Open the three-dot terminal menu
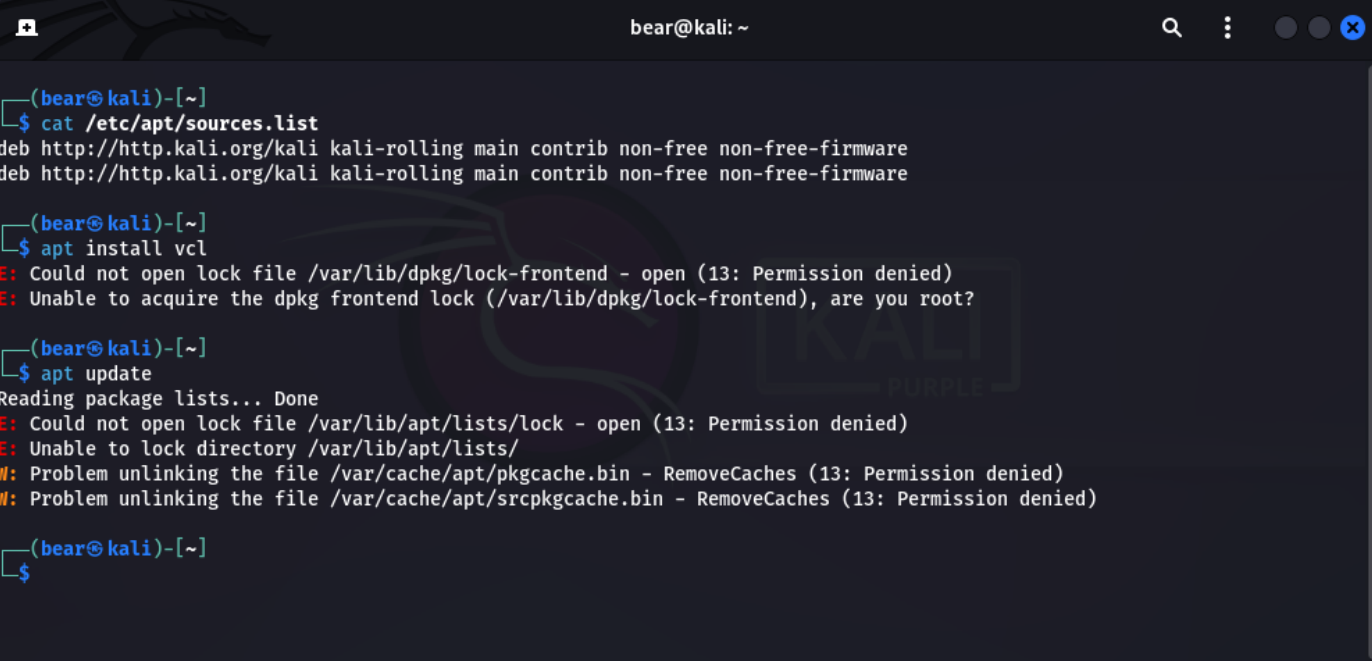The image size is (1372, 661). (x=1227, y=28)
